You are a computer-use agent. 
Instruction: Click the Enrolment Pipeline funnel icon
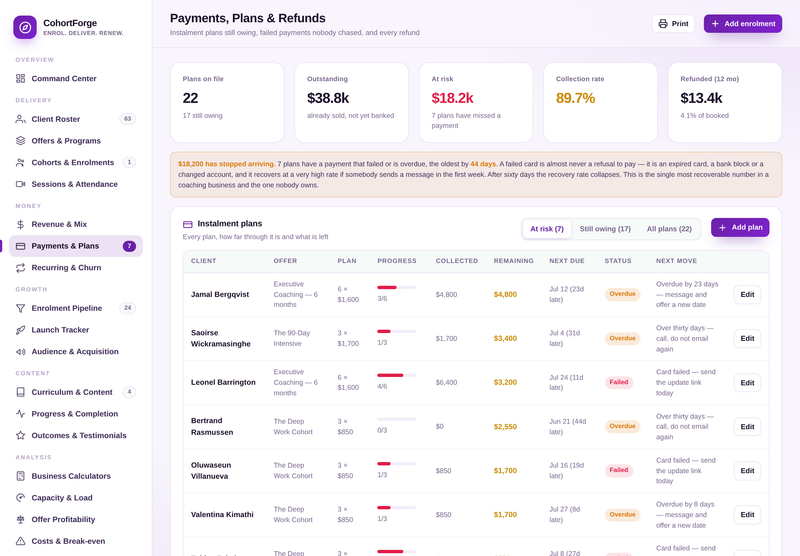pyautogui.click(x=20, y=308)
